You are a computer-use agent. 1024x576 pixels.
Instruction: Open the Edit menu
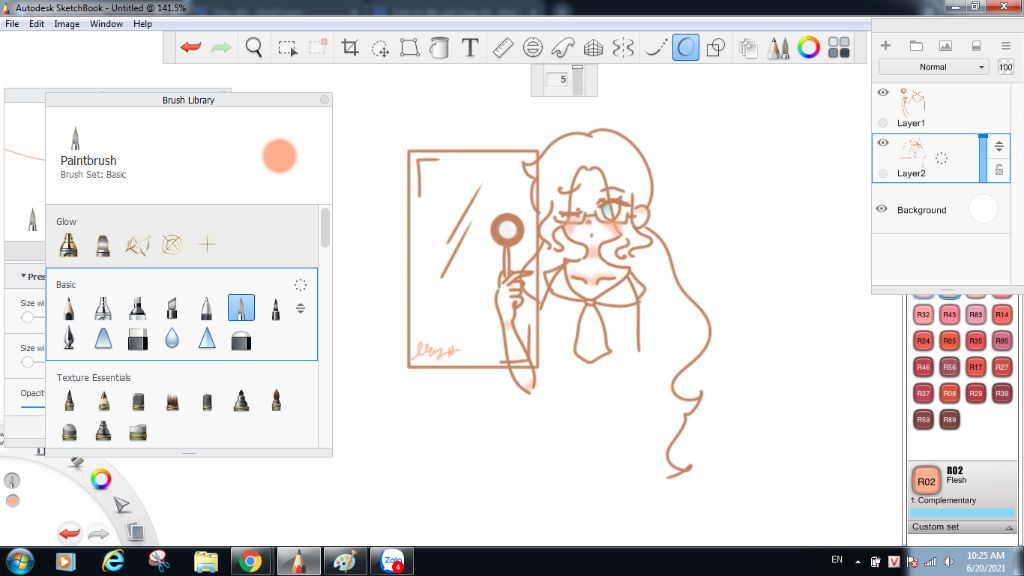coord(37,24)
